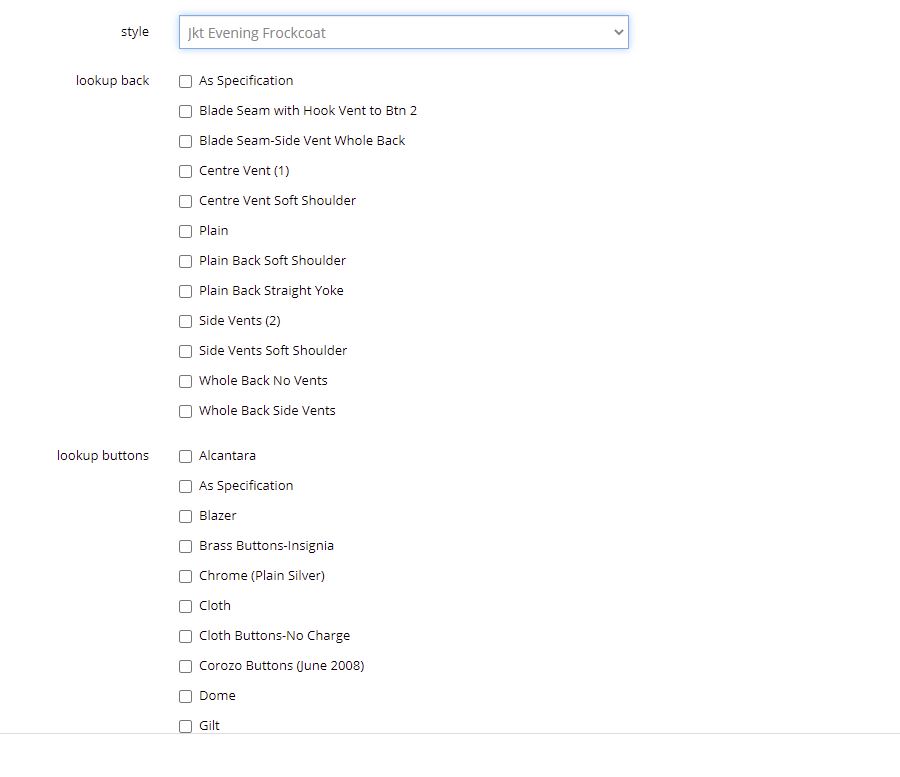Tick Blade Seam with Hook Vent checkbox
Image resolution: width=900 pixels, height=777 pixels.
[x=185, y=111]
